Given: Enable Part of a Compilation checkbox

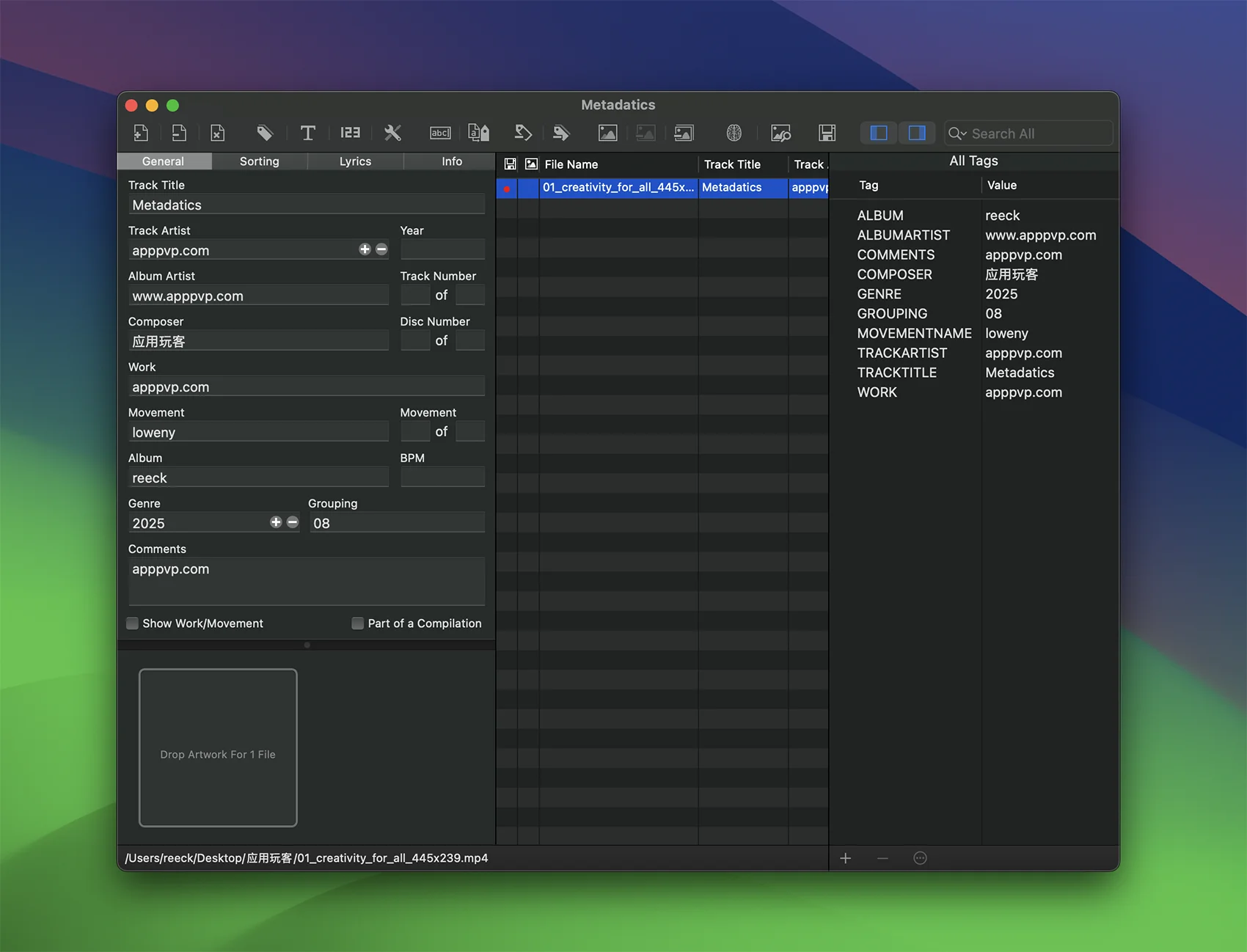Looking at the screenshot, I should pos(357,623).
